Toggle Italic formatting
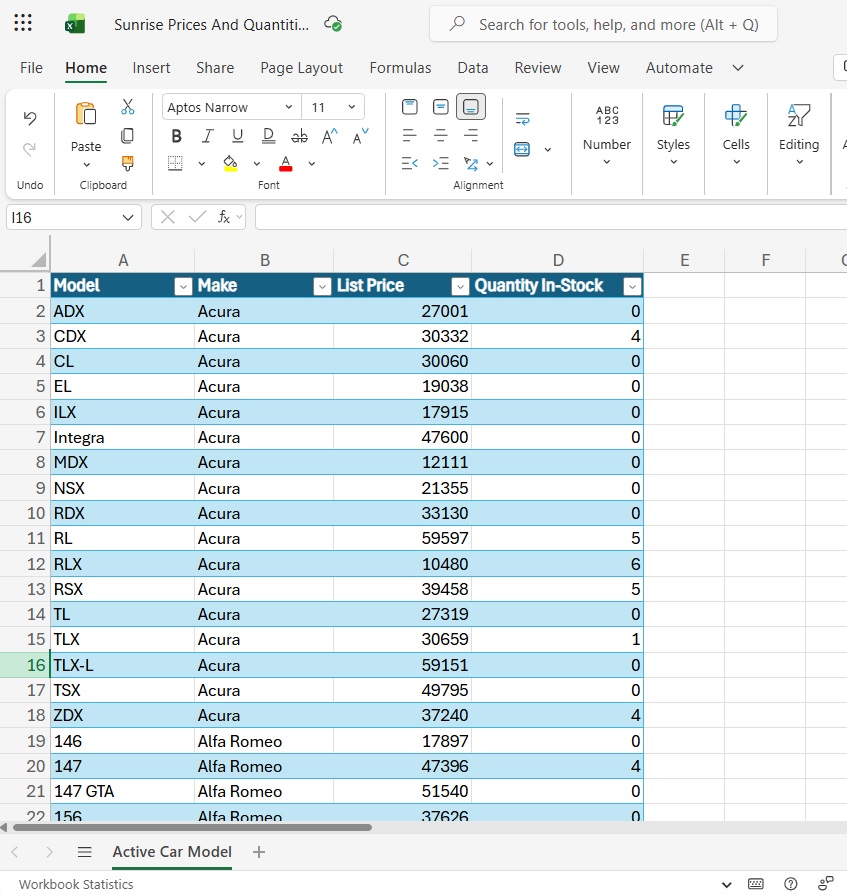 click(207, 136)
